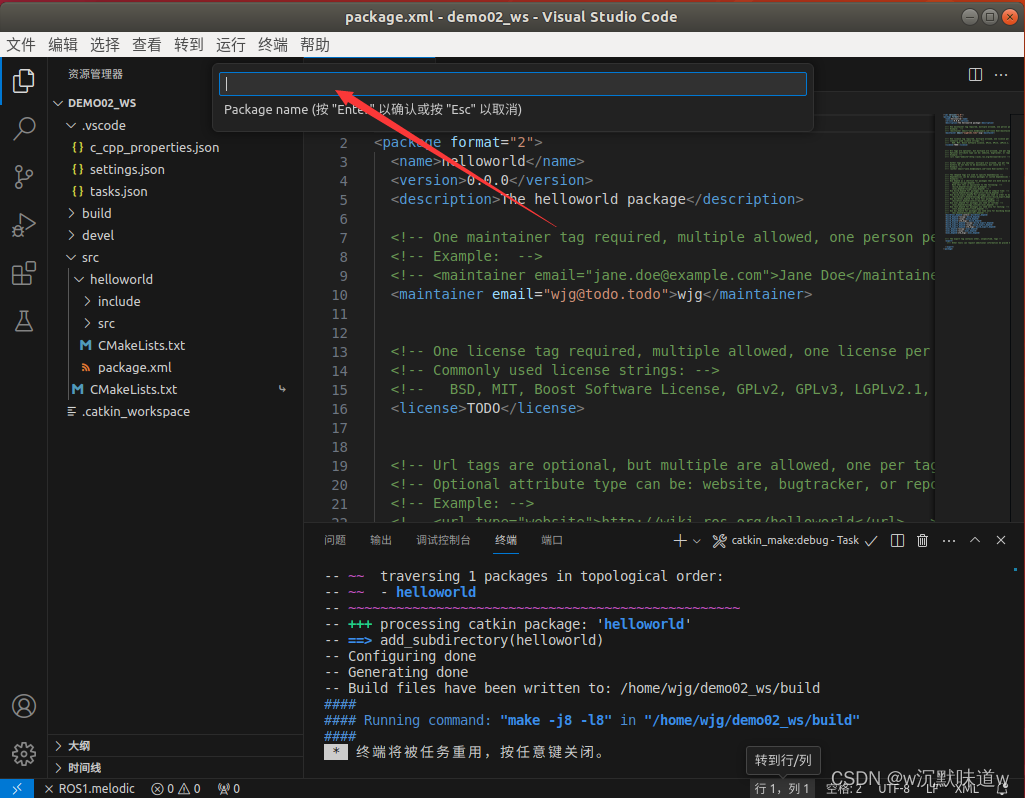The width and height of the screenshot is (1025, 798).
Task: Click the errors and warnings status indicator
Action: [176, 789]
